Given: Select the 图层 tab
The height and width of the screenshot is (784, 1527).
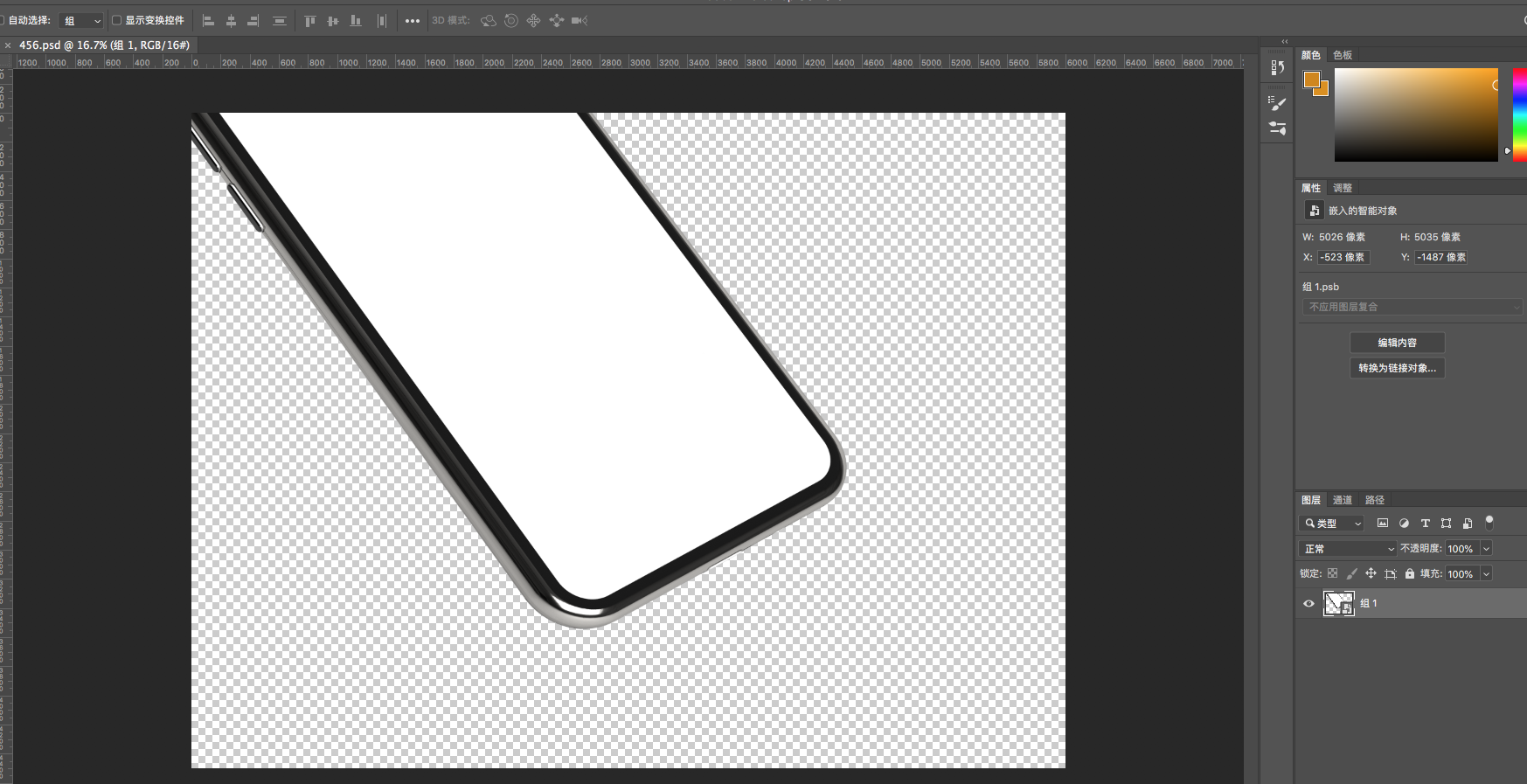Looking at the screenshot, I should pyautogui.click(x=1311, y=500).
